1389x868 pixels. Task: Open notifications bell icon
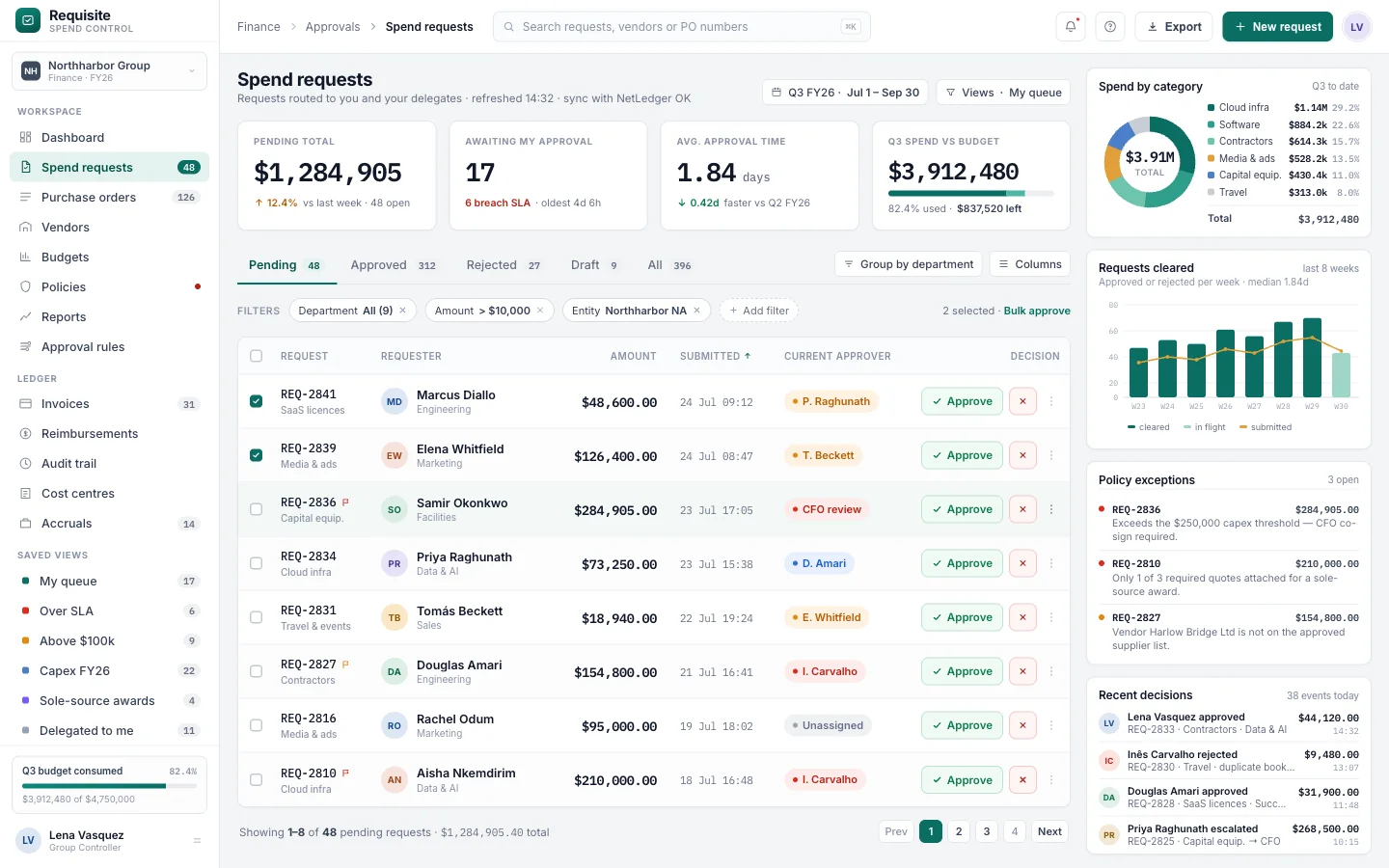coord(1071,27)
